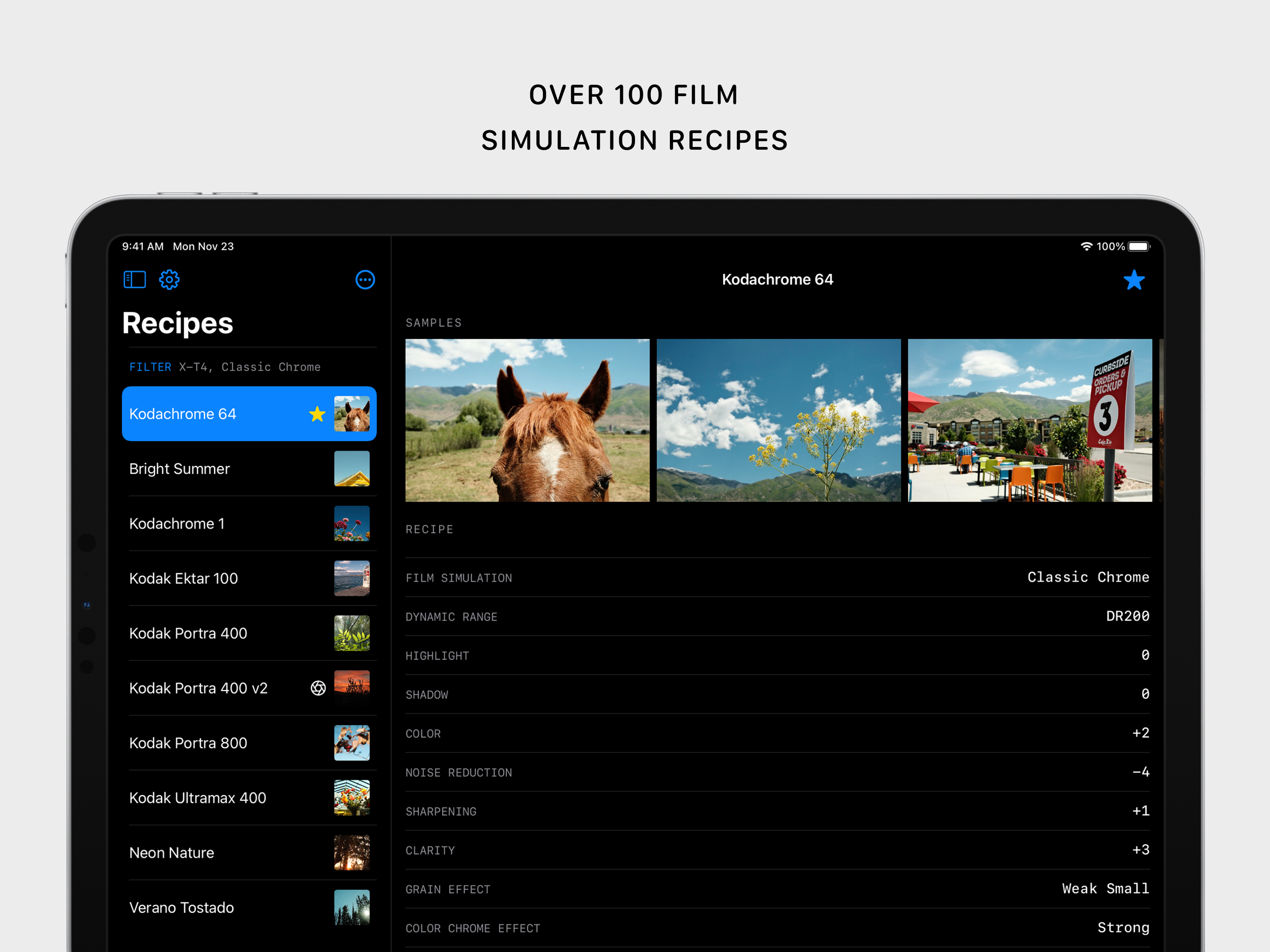Screen dimensions: 1270x952
Task: Click yellow star on Kodachrome 64 row
Action: point(317,414)
